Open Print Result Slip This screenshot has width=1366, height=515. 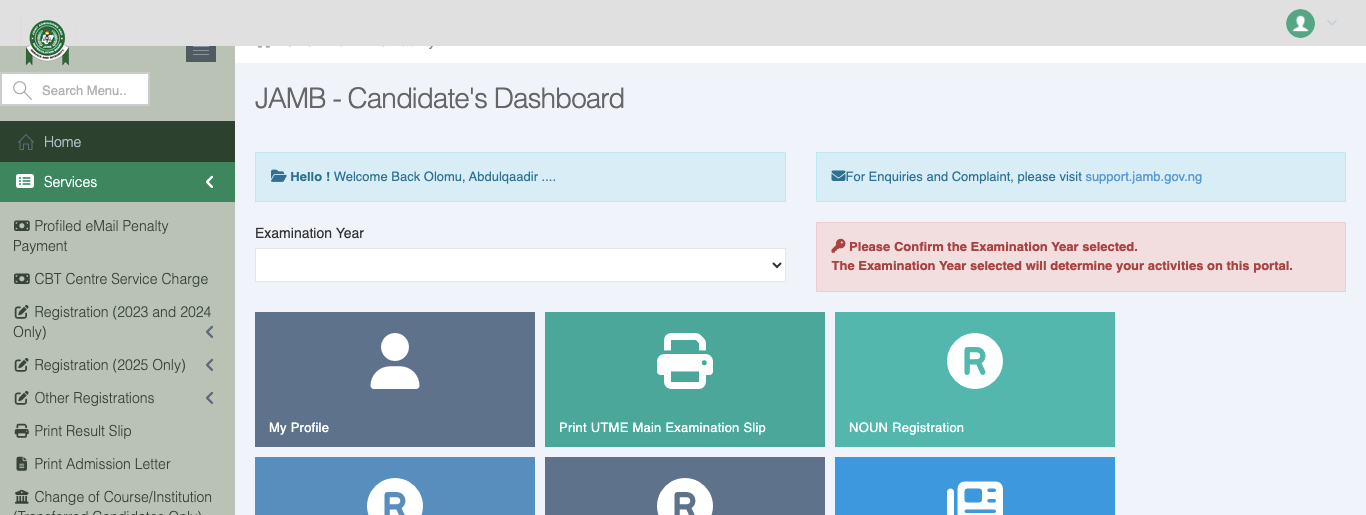(x=72, y=431)
